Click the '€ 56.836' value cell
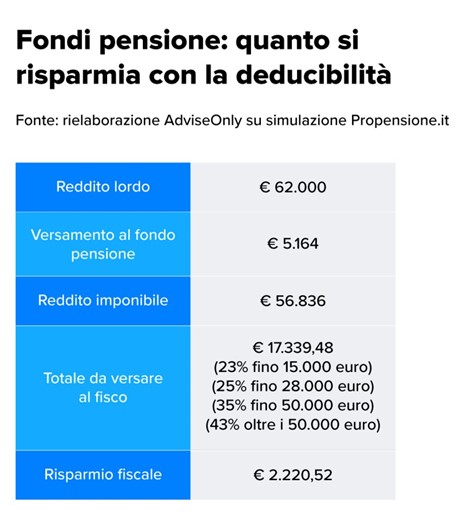 coord(293,301)
